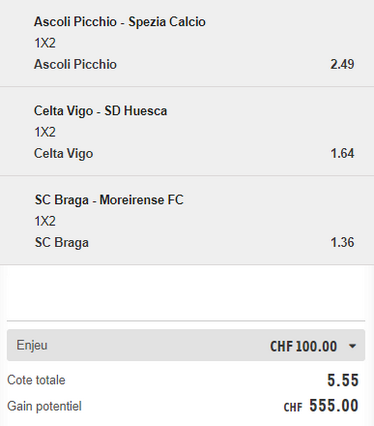The height and width of the screenshot is (426, 374).
Task: Open the Enjeu stake dropdown arrow
Action: coord(352,346)
